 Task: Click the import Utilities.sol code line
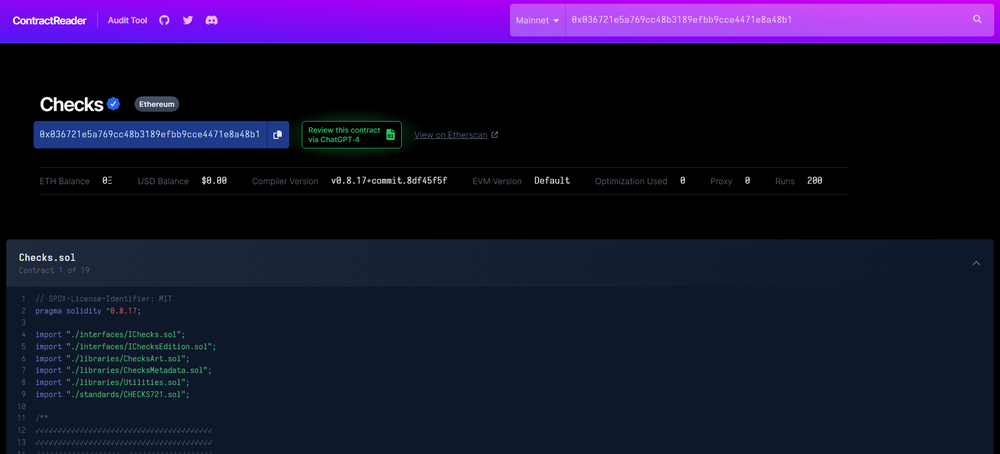pos(112,383)
